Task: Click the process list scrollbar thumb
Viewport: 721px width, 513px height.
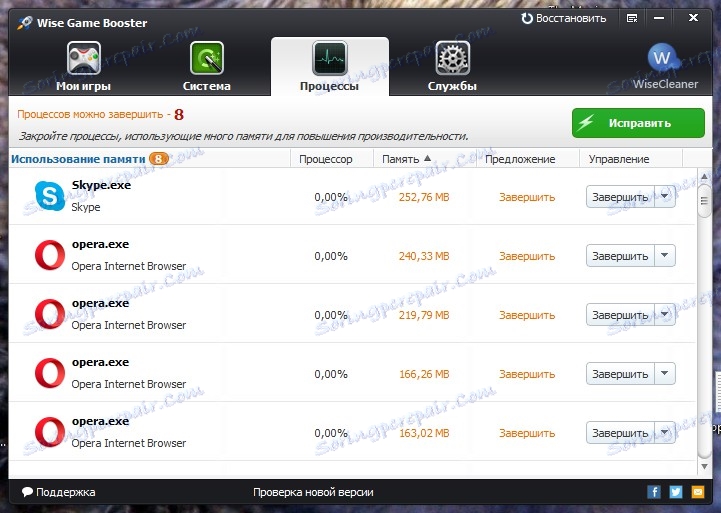Action: coord(704,201)
